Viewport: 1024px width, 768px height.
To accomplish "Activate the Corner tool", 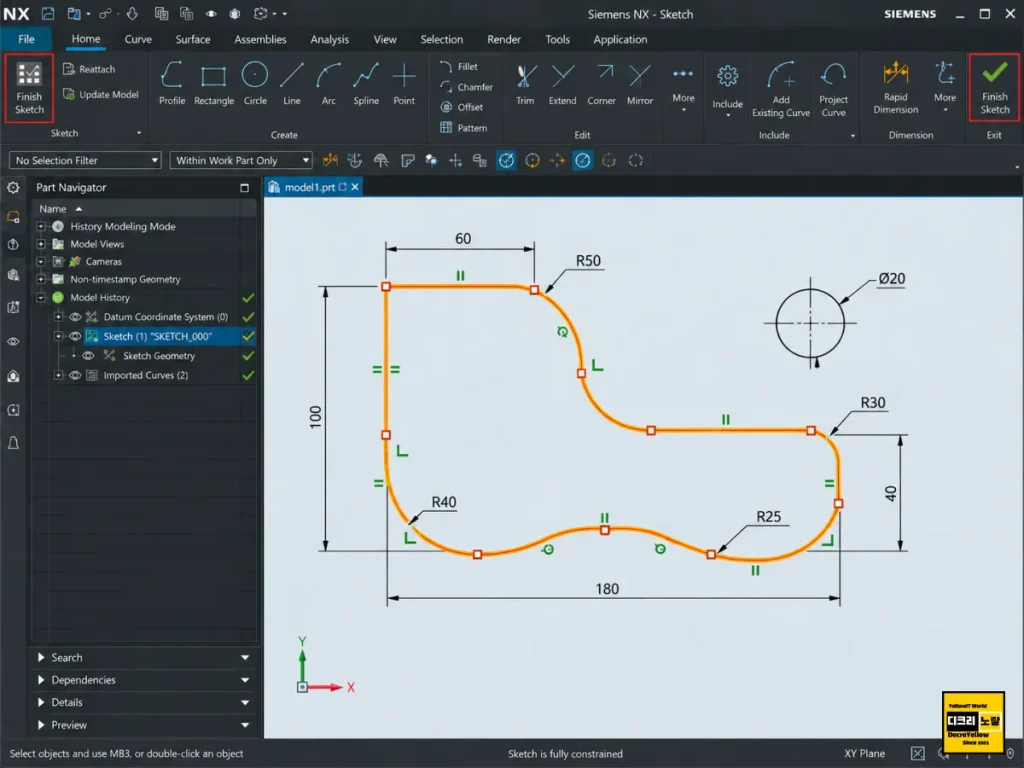I will tap(601, 84).
